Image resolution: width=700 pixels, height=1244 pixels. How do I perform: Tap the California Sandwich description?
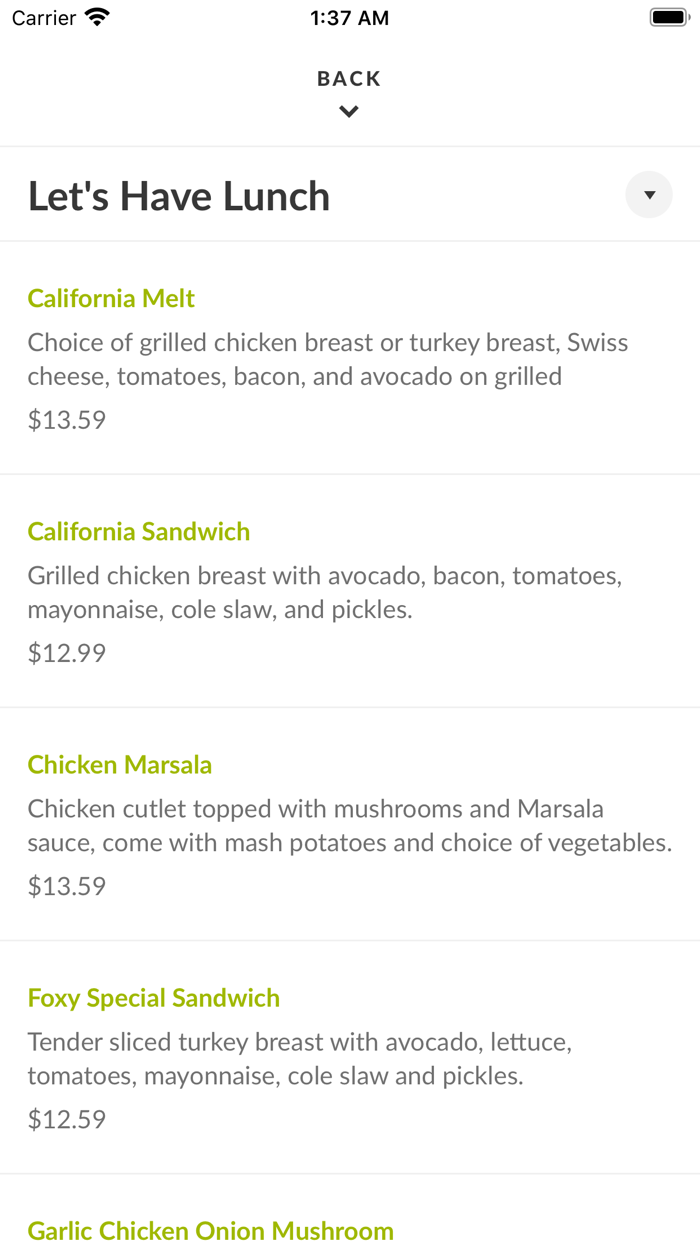point(325,592)
